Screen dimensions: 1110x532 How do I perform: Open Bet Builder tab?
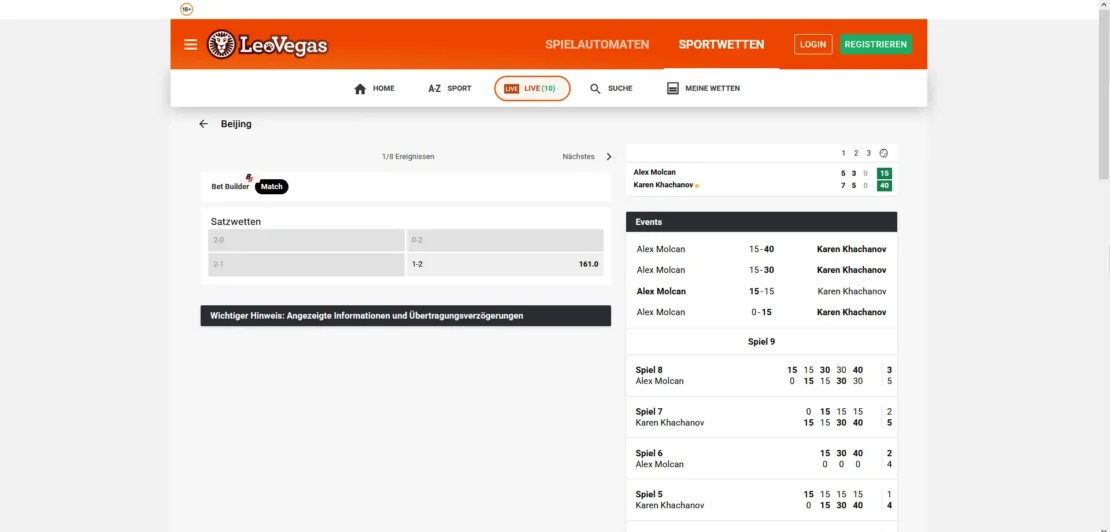[x=230, y=187]
